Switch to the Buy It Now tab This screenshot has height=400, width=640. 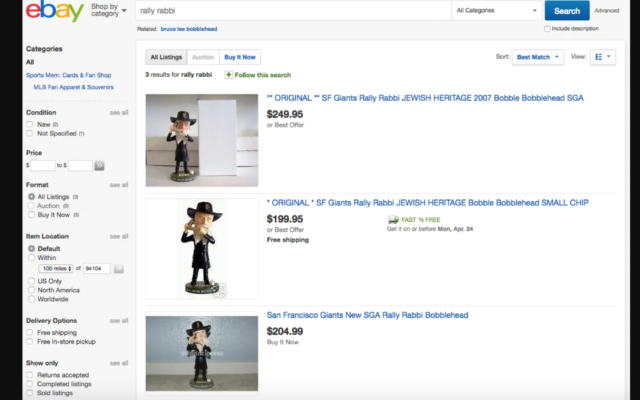click(x=238, y=57)
